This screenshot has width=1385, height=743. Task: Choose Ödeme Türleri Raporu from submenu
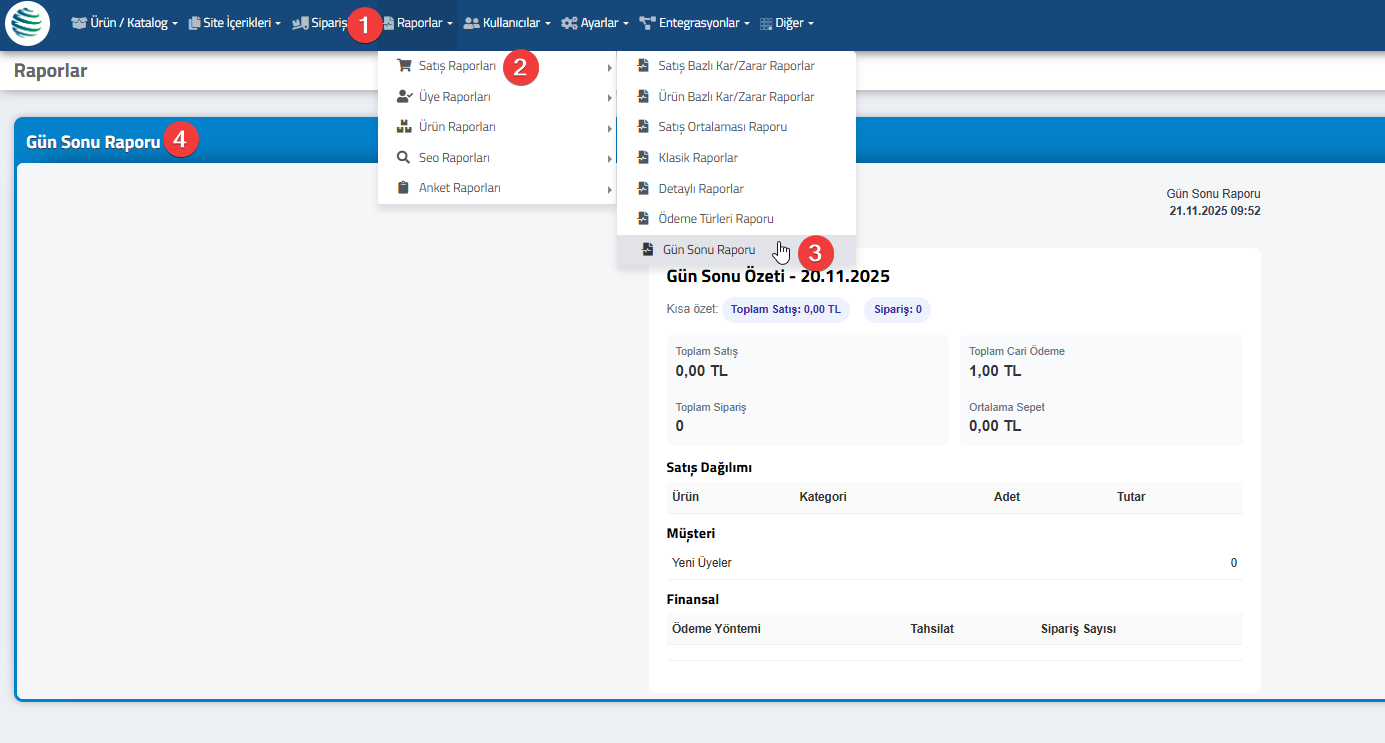716,219
